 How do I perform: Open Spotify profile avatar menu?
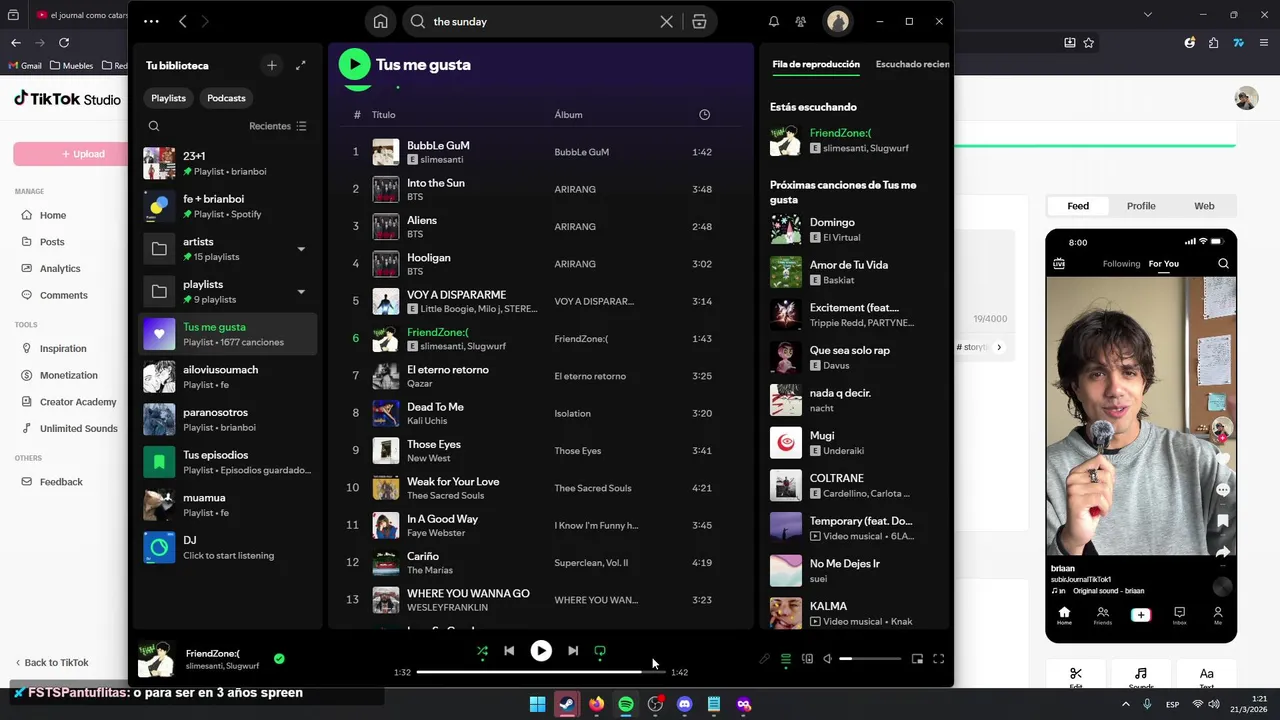click(838, 21)
